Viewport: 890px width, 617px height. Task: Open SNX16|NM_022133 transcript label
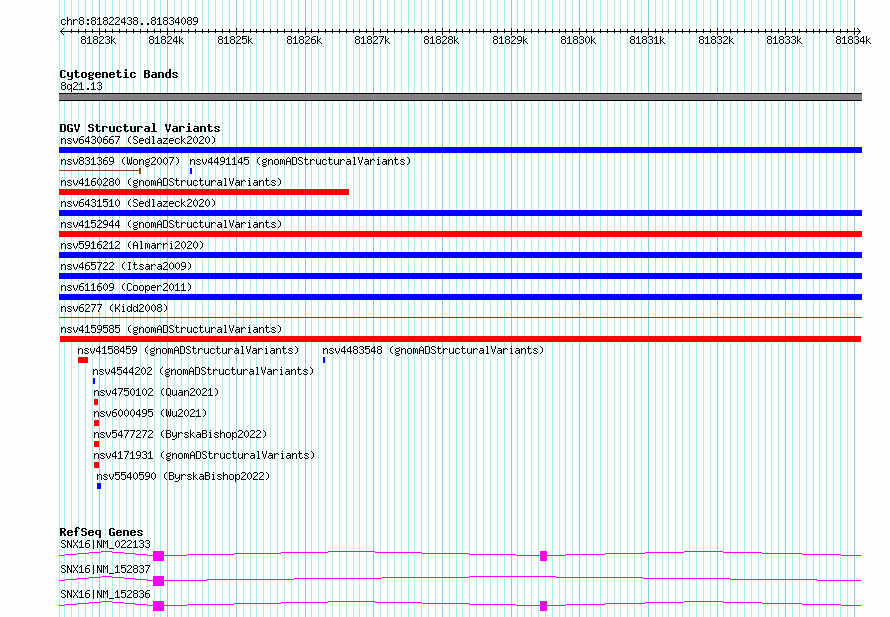(x=105, y=544)
